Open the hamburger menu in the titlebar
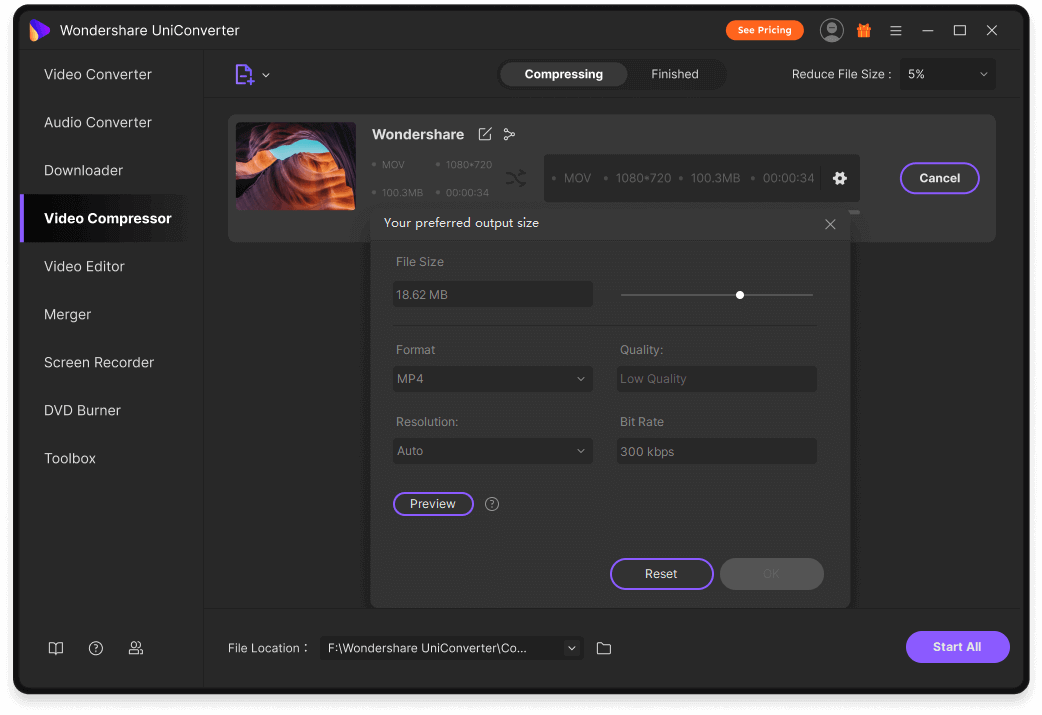Image resolution: width=1042 pixels, height=715 pixels. pos(895,30)
